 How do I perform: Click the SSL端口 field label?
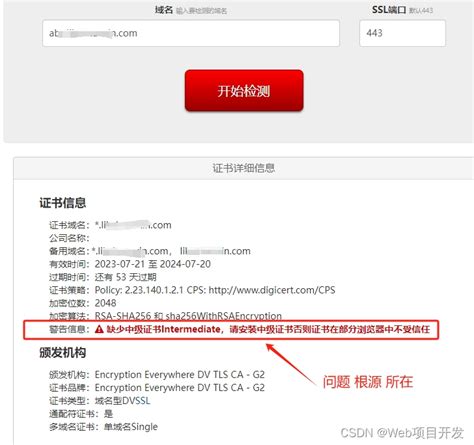(x=389, y=10)
